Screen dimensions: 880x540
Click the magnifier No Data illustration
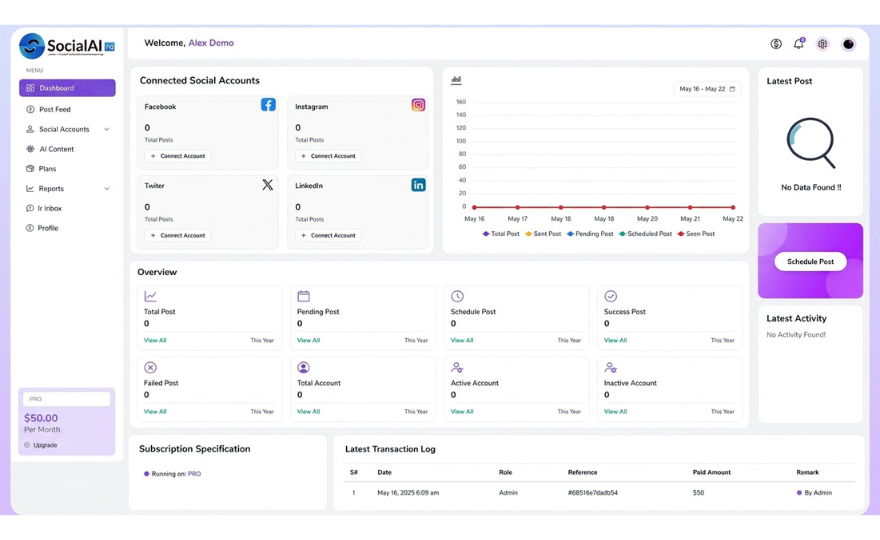tap(811, 143)
